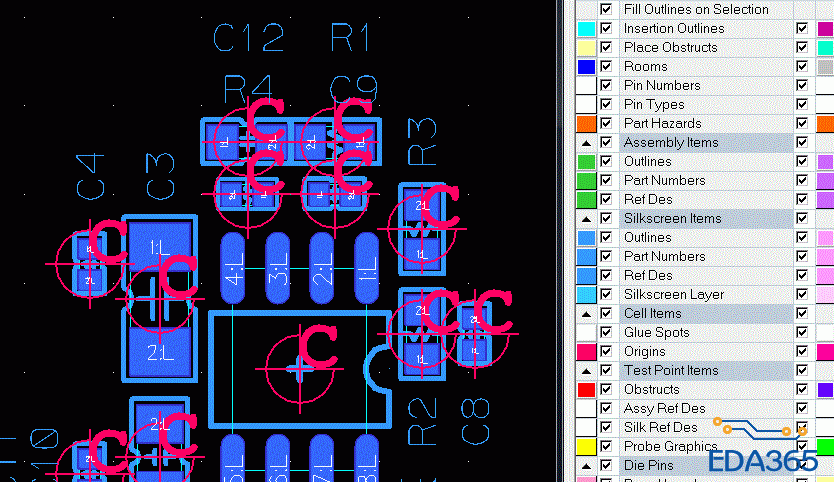Click the R2 reference designator text
This screenshot has width=834, height=482.
[422, 421]
